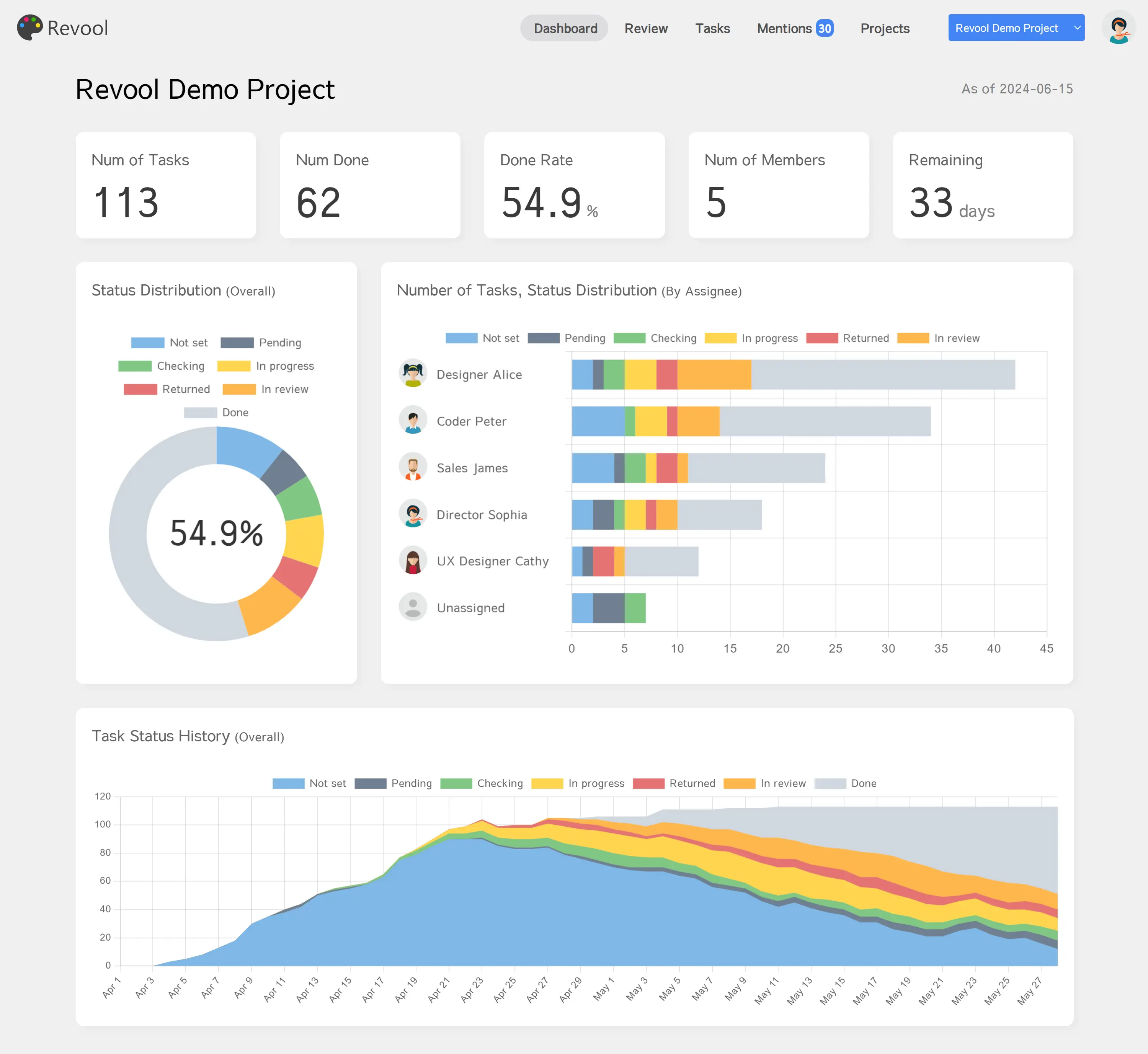Screen dimensions: 1148x1054
Task: Click the Sales James name label
Action: (x=472, y=468)
